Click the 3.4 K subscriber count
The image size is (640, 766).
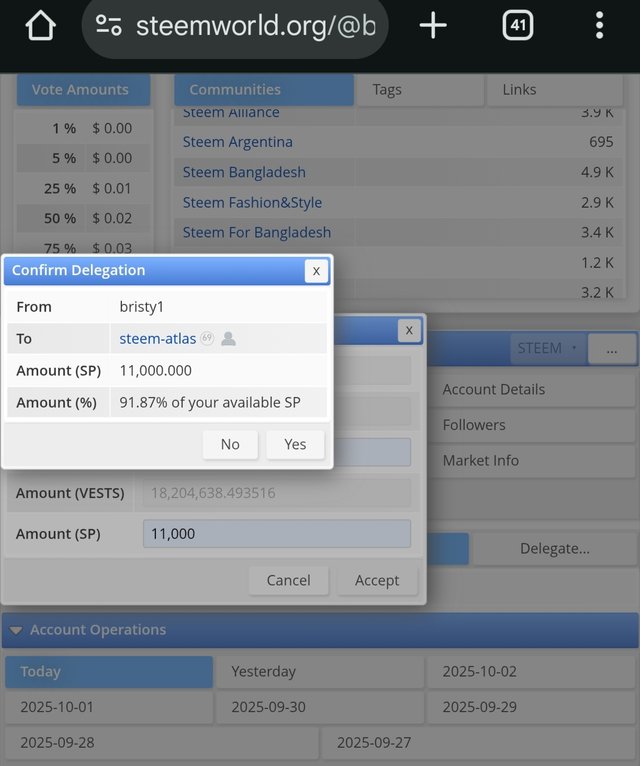[597, 233]
